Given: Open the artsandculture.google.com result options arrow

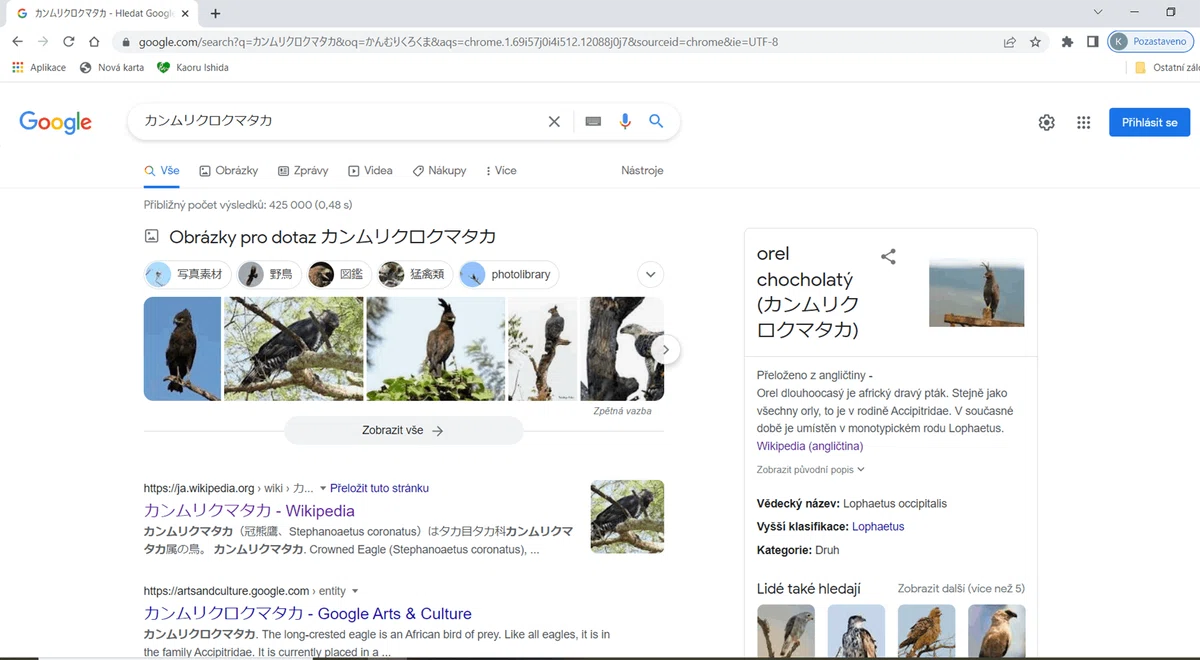Looking at the screenshot, I should (x=355, y=592).
